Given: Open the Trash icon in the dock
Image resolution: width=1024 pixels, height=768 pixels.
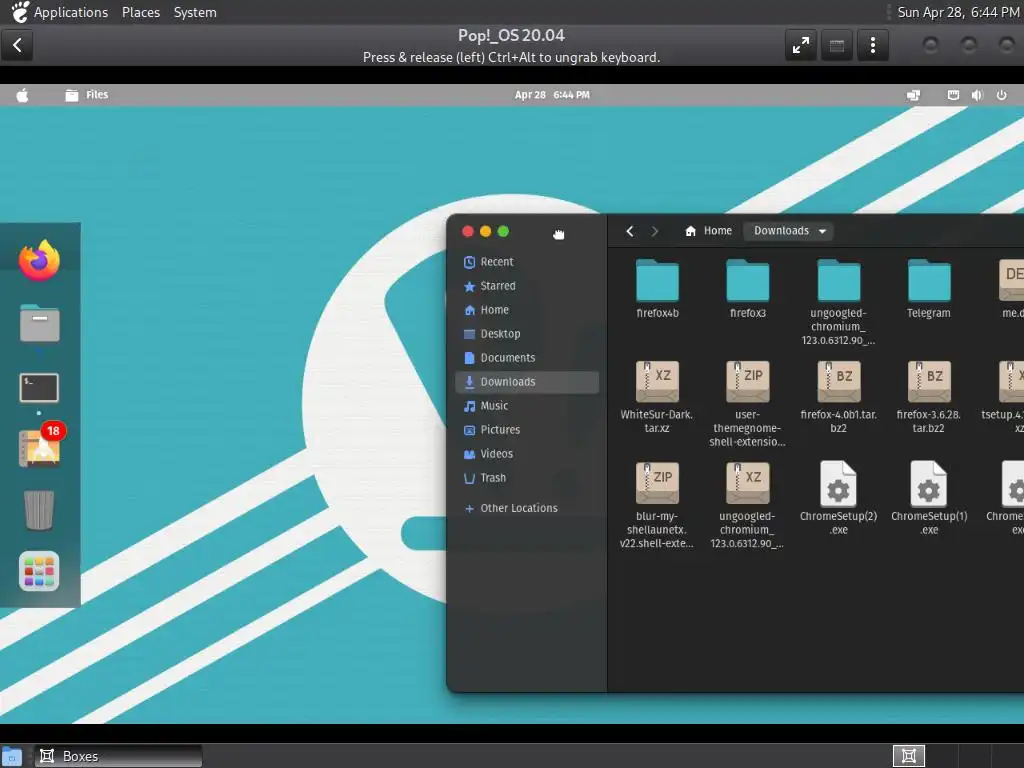Looking at the screenshot, I should point(39,509).
